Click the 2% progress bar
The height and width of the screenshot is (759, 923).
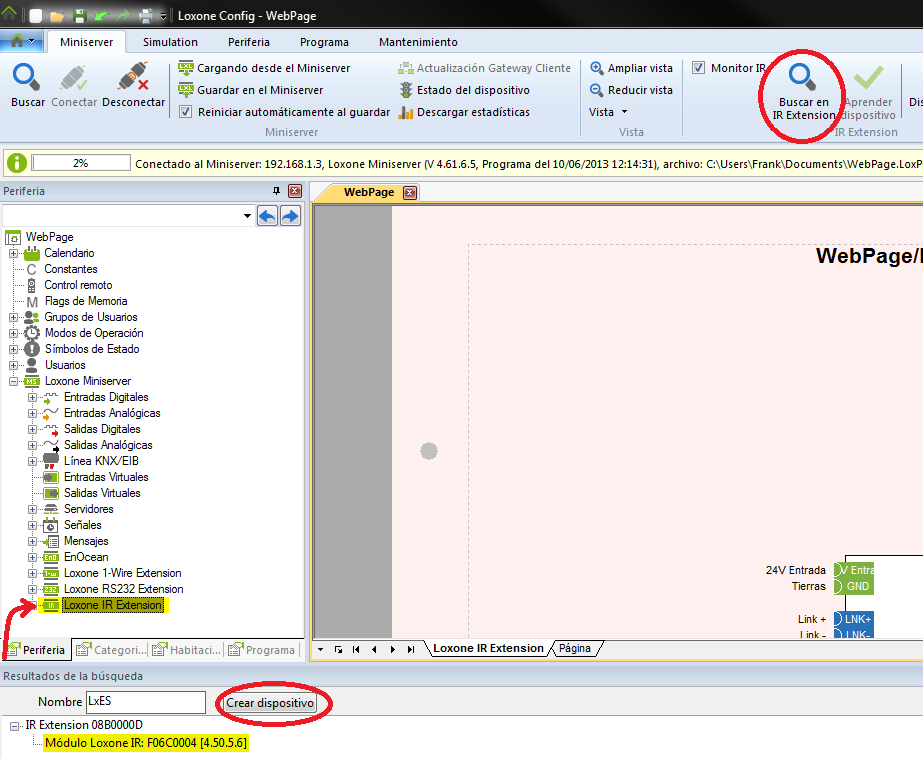80,163
